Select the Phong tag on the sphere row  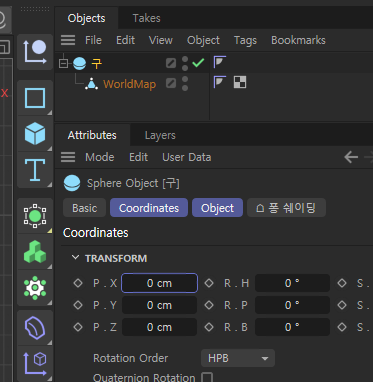click(x=220, y=62)
